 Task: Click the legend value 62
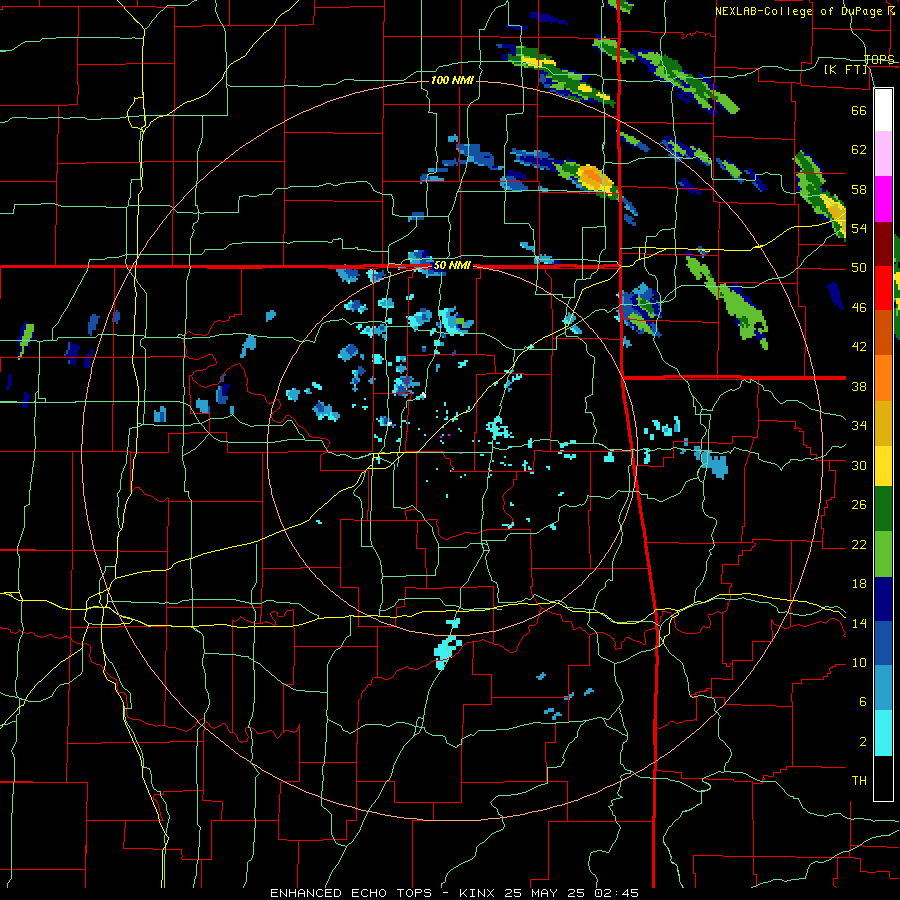click(859, 150)
